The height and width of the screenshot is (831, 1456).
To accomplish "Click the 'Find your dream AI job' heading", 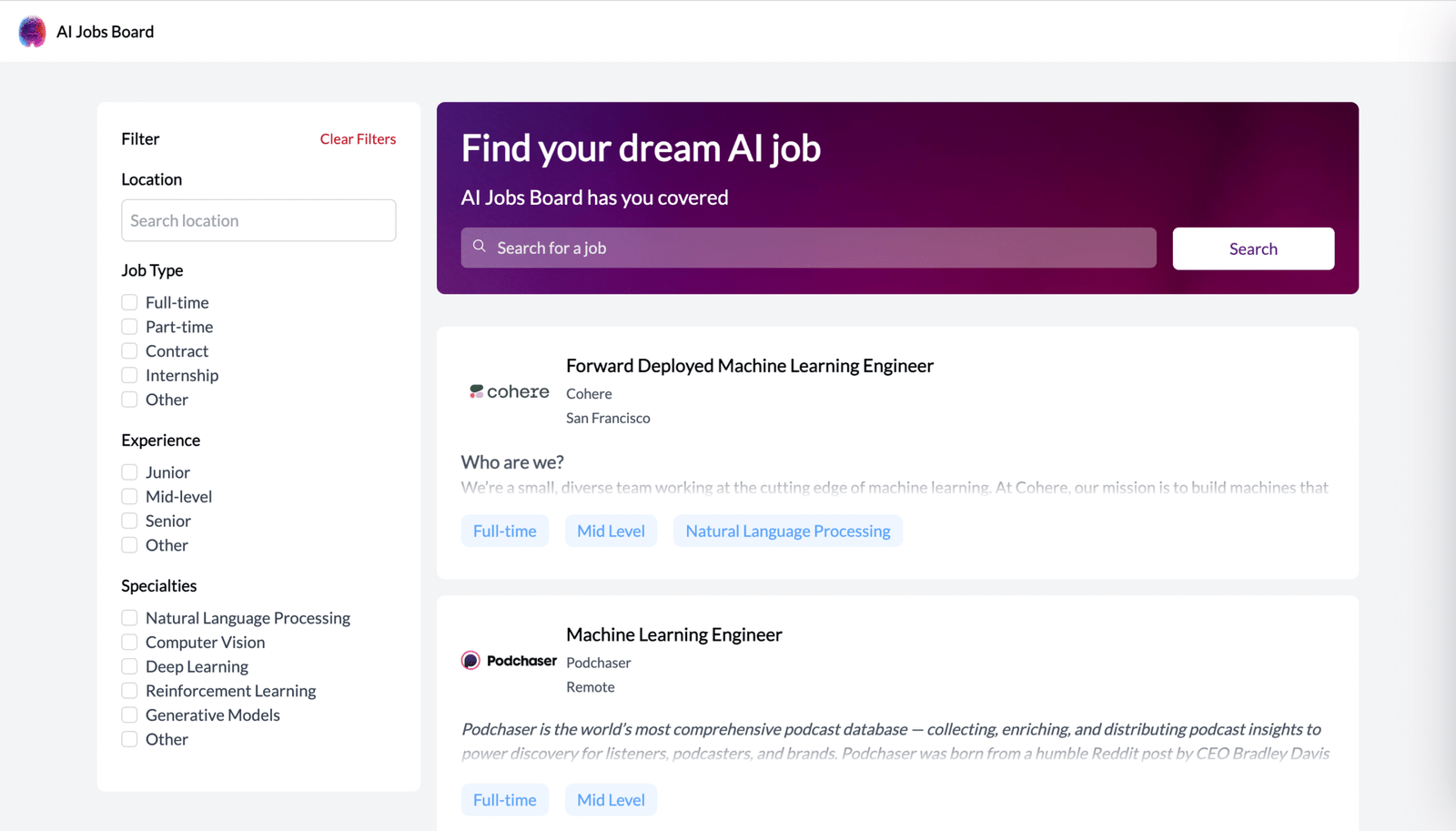I will pos(641,148).
